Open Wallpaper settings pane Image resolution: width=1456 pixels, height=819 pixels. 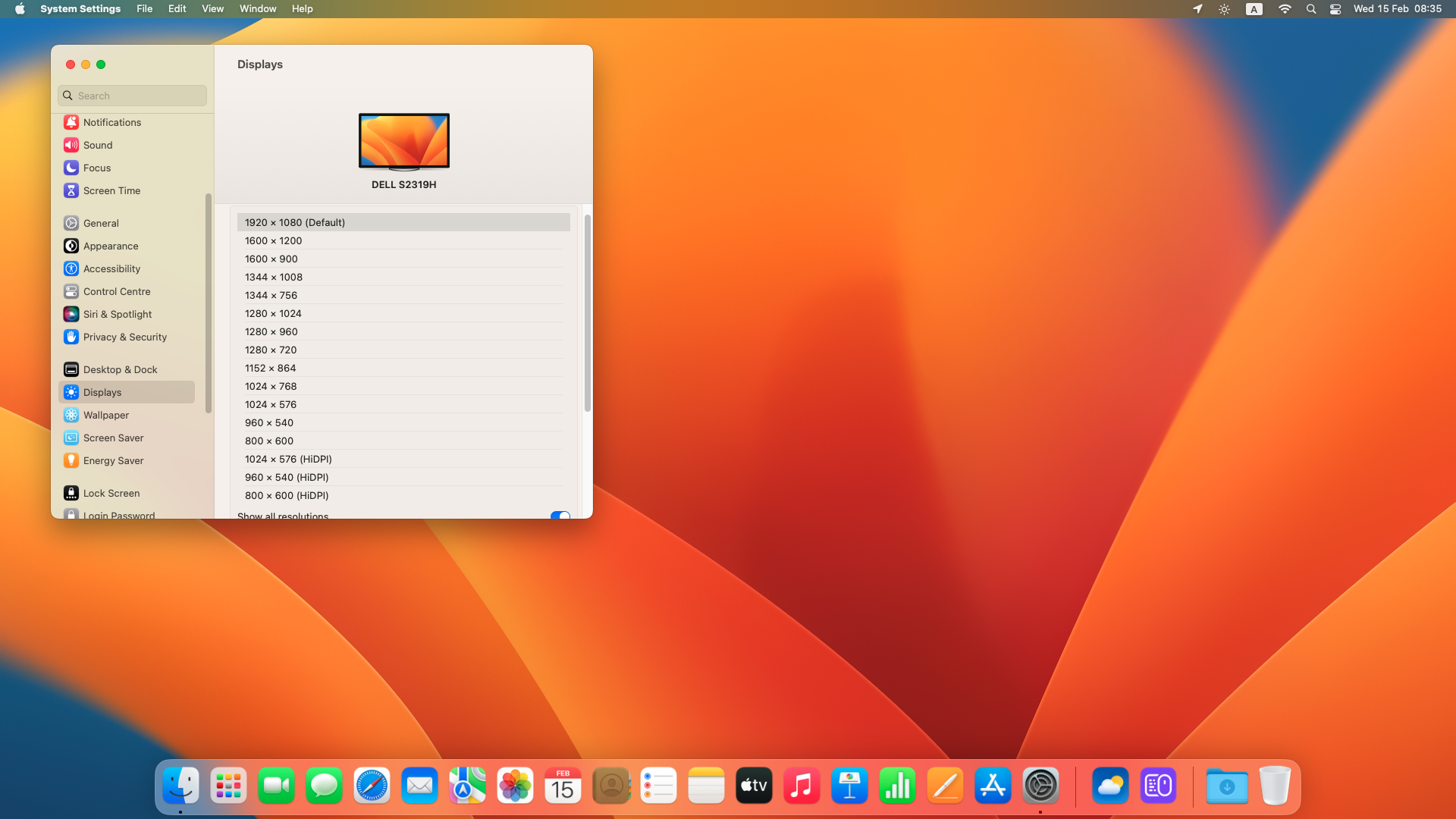[x=105, y=415]
